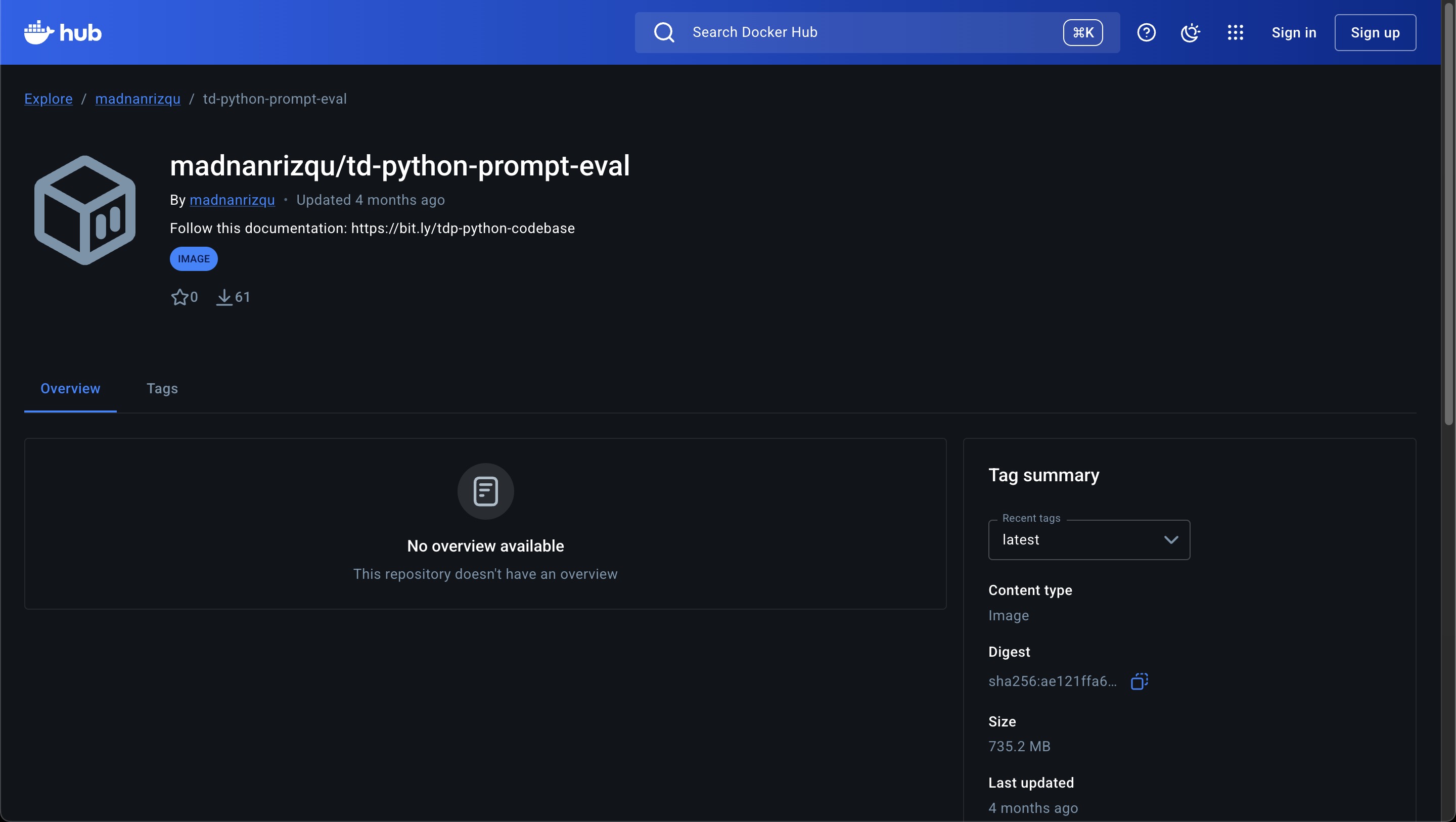Select the overview document icon placeholder
1456x822 pixels.
(x=485, y=491)
